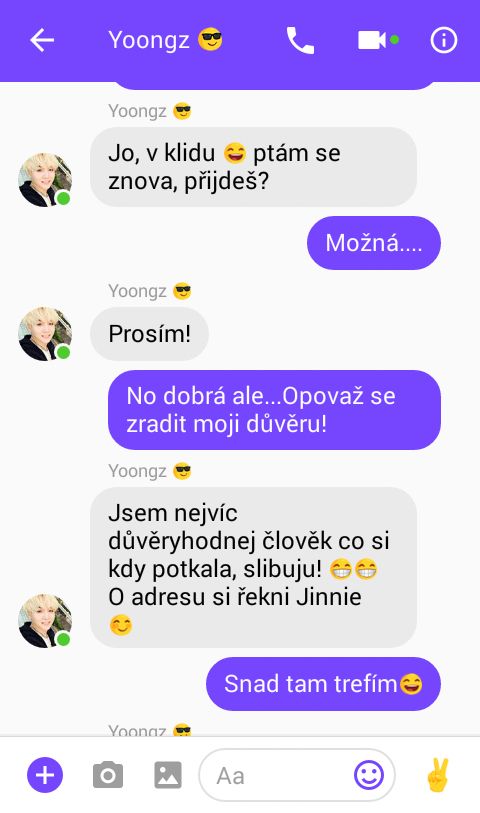Select the "Možná...." sent message
Image resolution: width=480 pixels, height=813 pixels.
(x=374, y=243)
